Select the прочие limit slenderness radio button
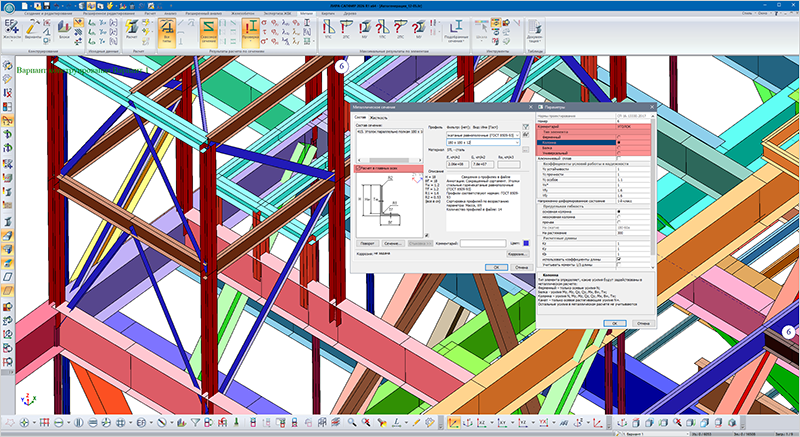This screenshot has width=800, height=437. pos(619,222)
